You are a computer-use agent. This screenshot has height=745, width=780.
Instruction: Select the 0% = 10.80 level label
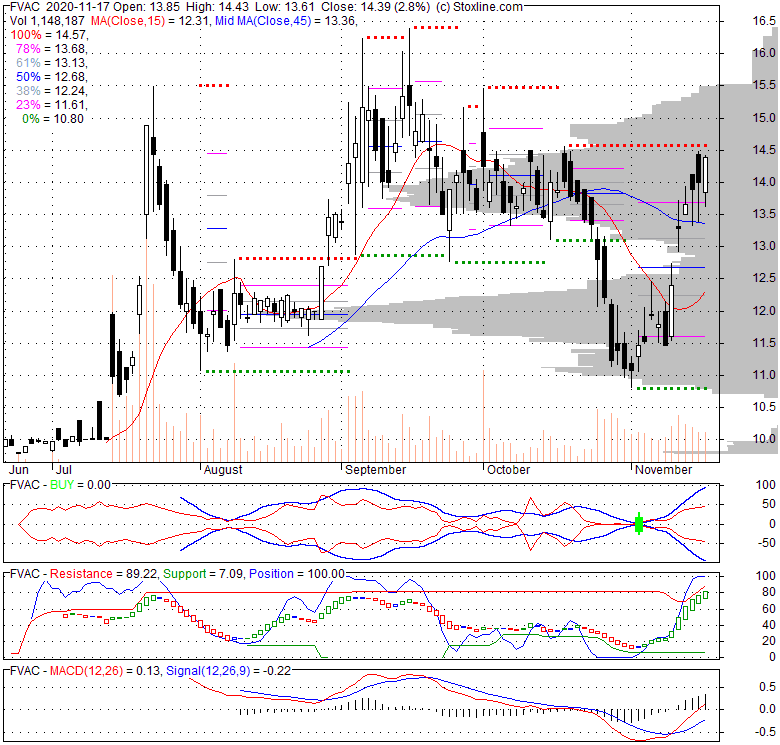click(x=53, y=118)
